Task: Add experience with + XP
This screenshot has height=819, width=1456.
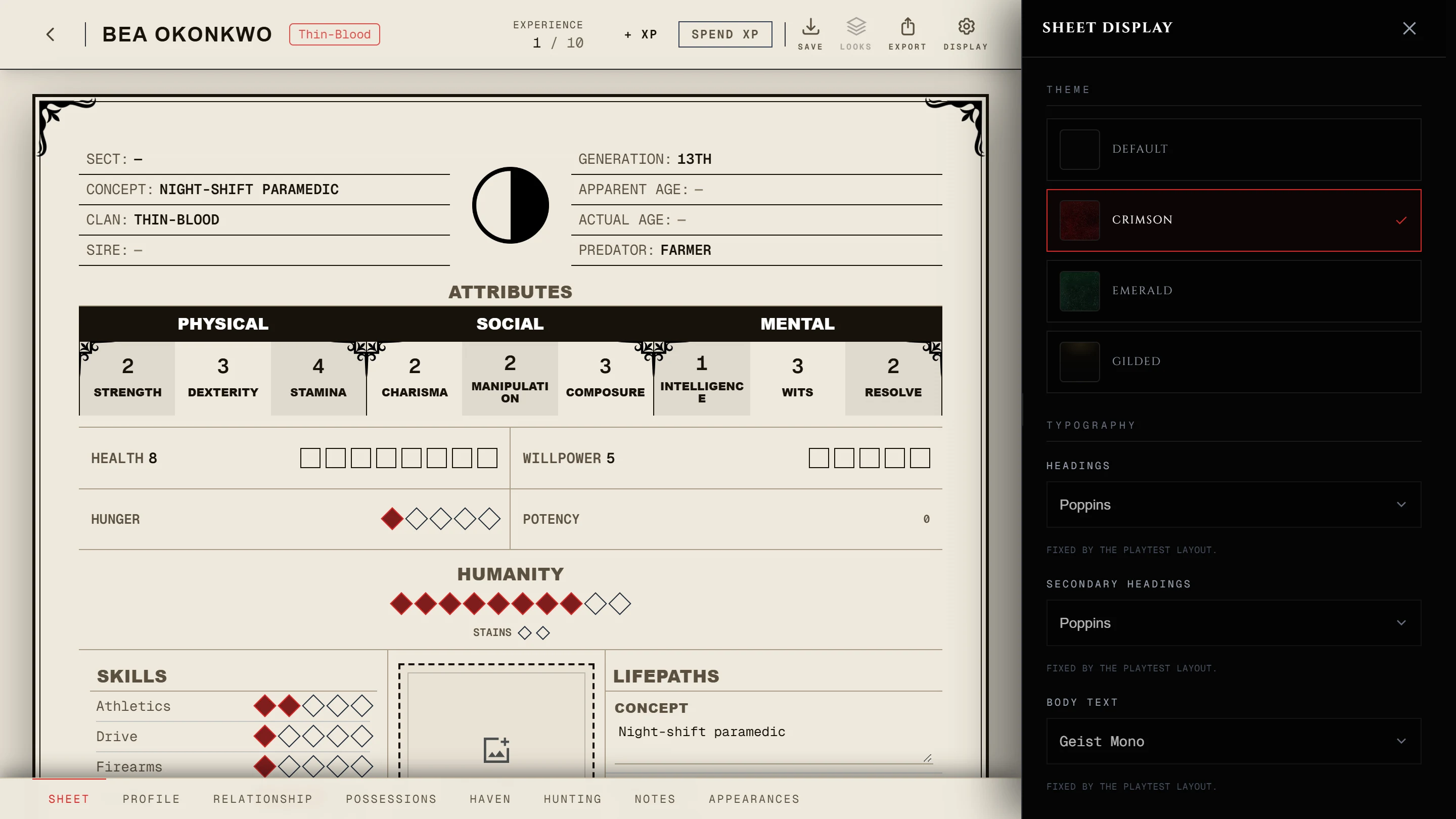Action: coord(641,34)
